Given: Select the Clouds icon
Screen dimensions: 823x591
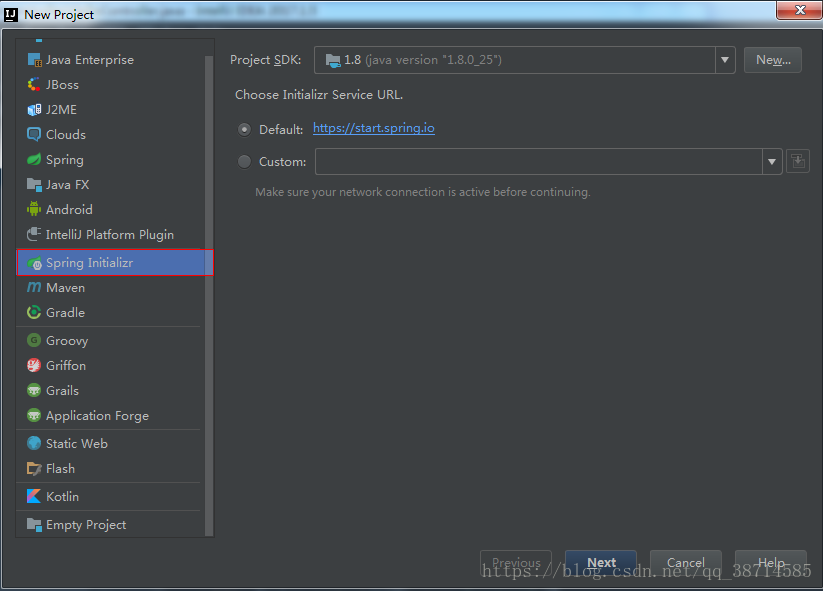Looking at the screenshot, I should 34,134.
